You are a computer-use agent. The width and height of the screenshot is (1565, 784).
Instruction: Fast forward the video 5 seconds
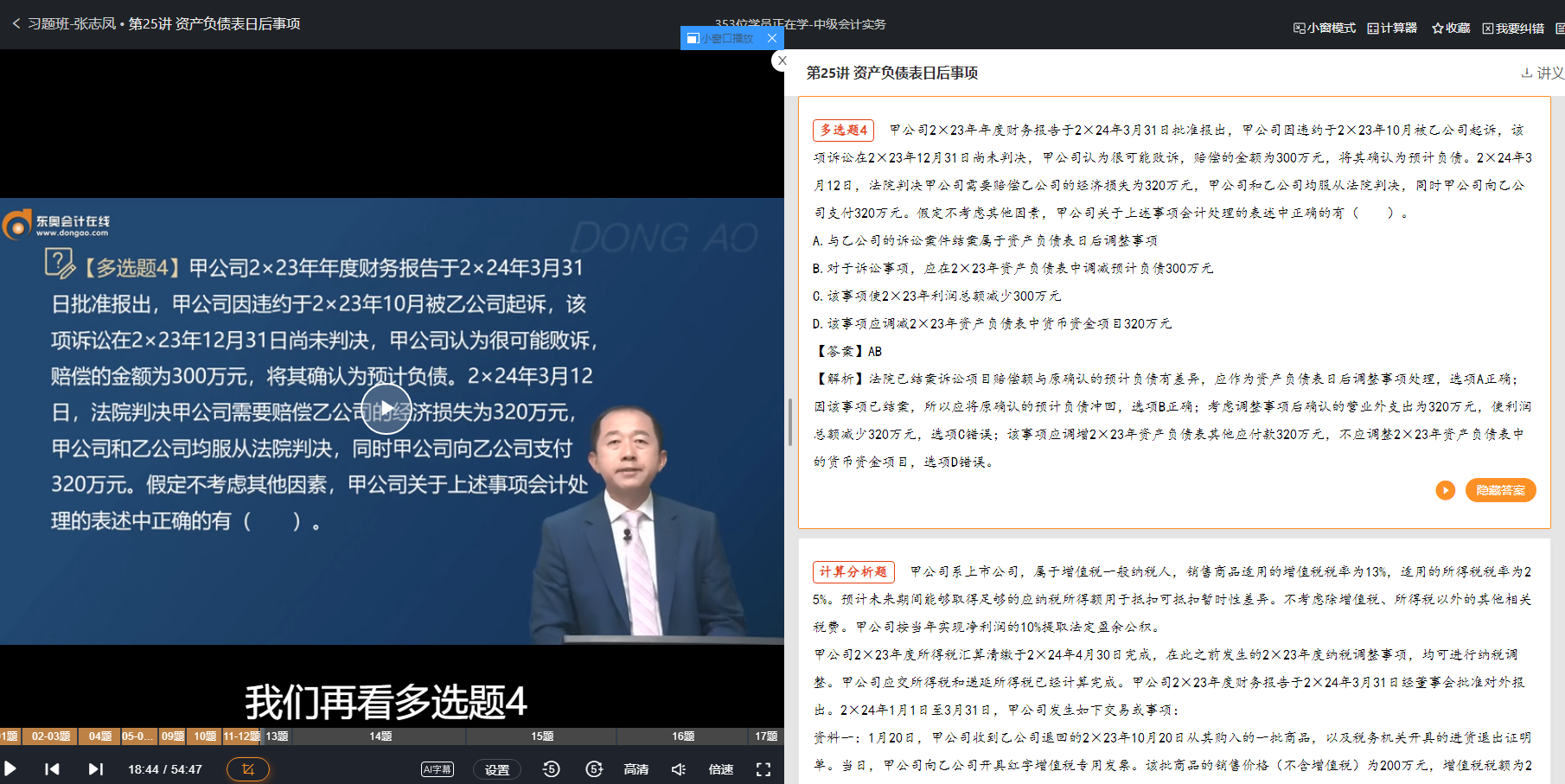click(594, 768)
